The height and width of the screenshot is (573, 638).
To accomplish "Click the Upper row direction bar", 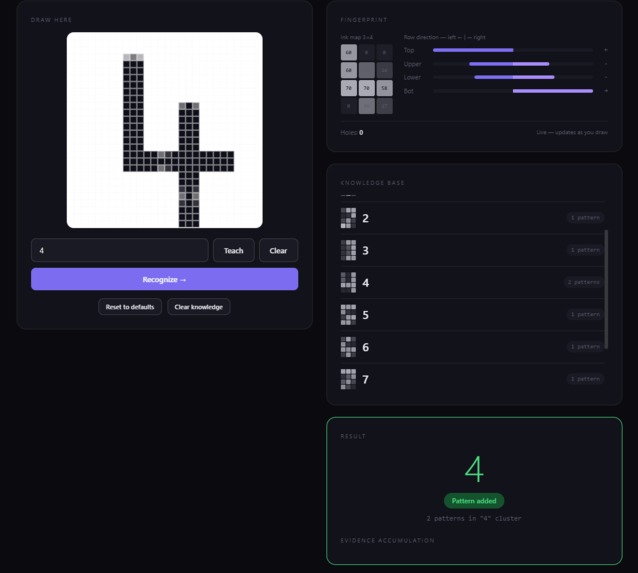I will pos(513,64).
